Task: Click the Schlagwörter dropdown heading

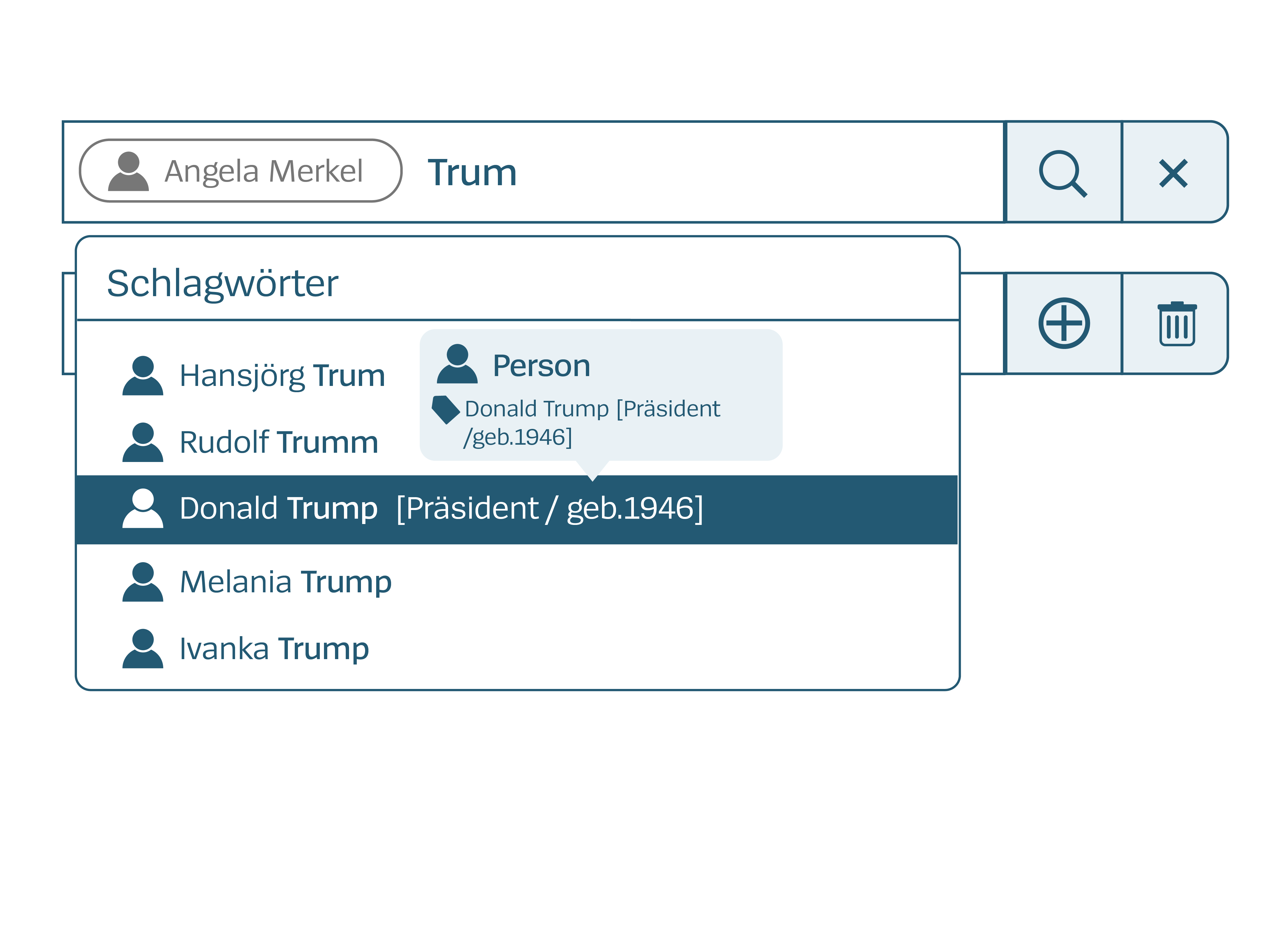Action: click(x=223, y=283)
